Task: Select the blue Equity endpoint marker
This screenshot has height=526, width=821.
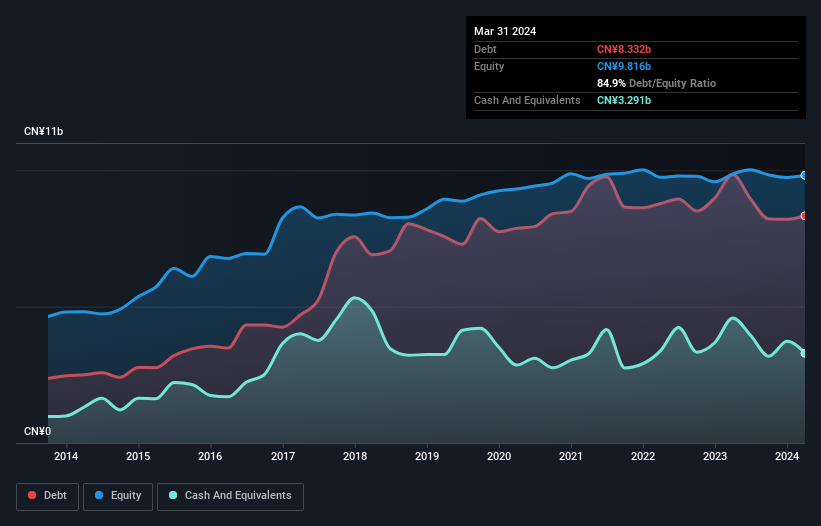Action: (x=804, y=175)
